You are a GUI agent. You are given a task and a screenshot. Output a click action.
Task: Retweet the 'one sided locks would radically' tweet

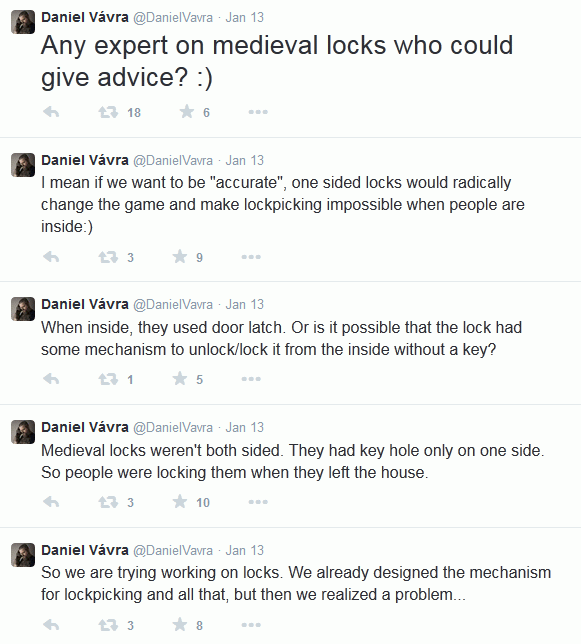tap(108, 257)
